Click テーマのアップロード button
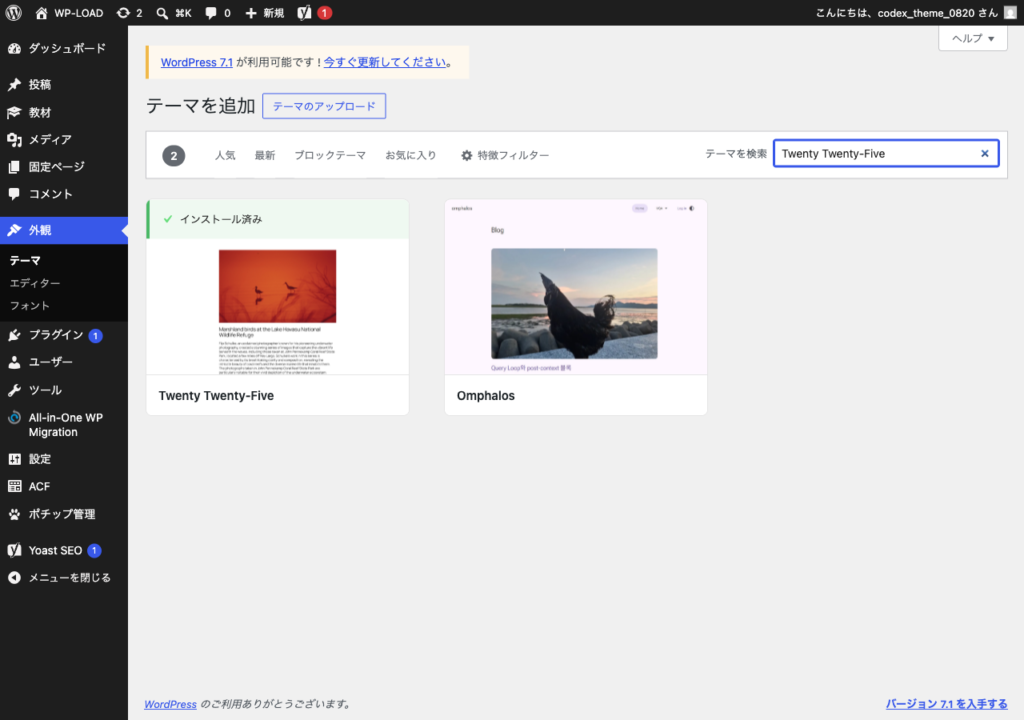1024x720 pixels. pyautogui.click(x=324, y=106)
